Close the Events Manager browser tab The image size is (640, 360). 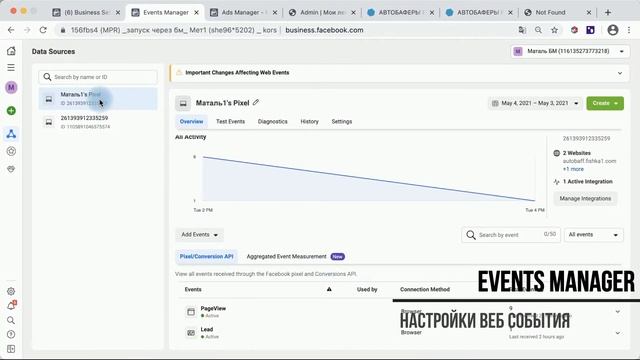click(x=196, y=13)
